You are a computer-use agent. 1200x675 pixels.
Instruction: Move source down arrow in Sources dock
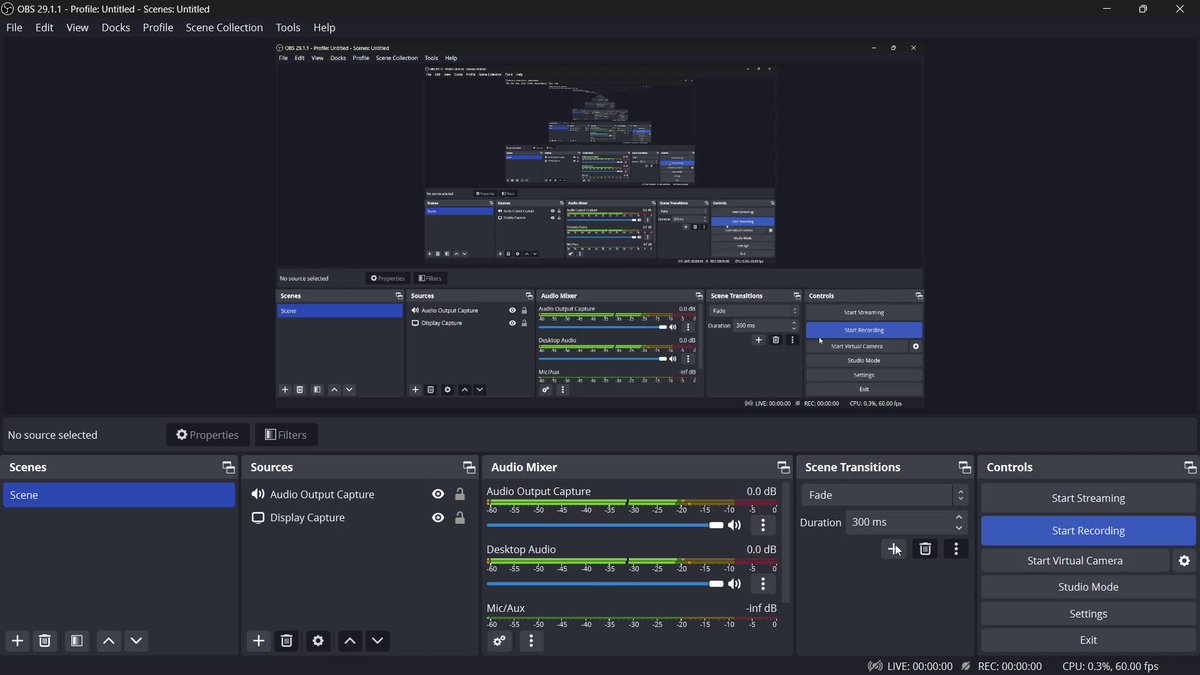tap(377, 641)
